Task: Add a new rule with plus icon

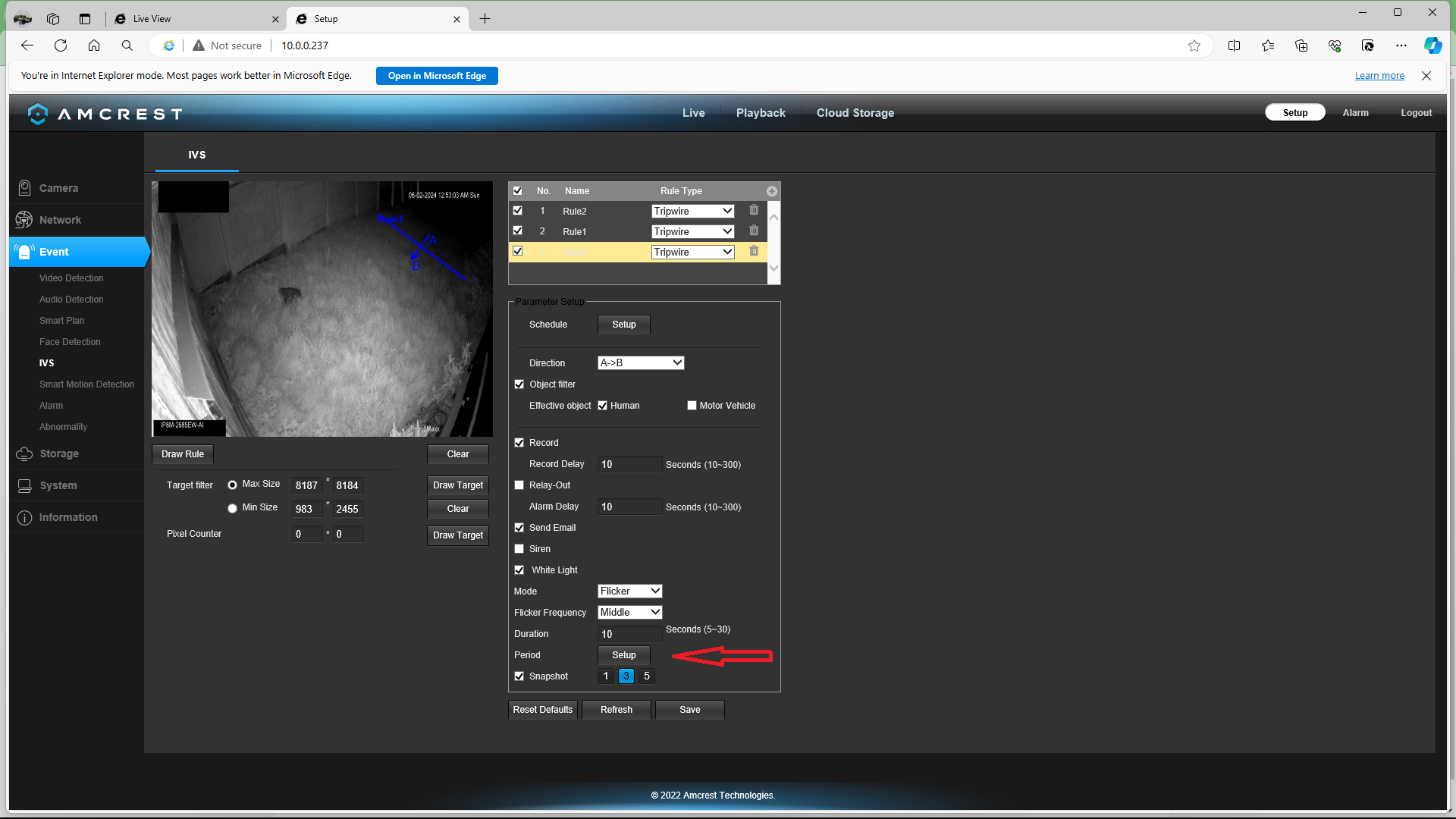Action: pyautogui.click(x=771, y=191)
